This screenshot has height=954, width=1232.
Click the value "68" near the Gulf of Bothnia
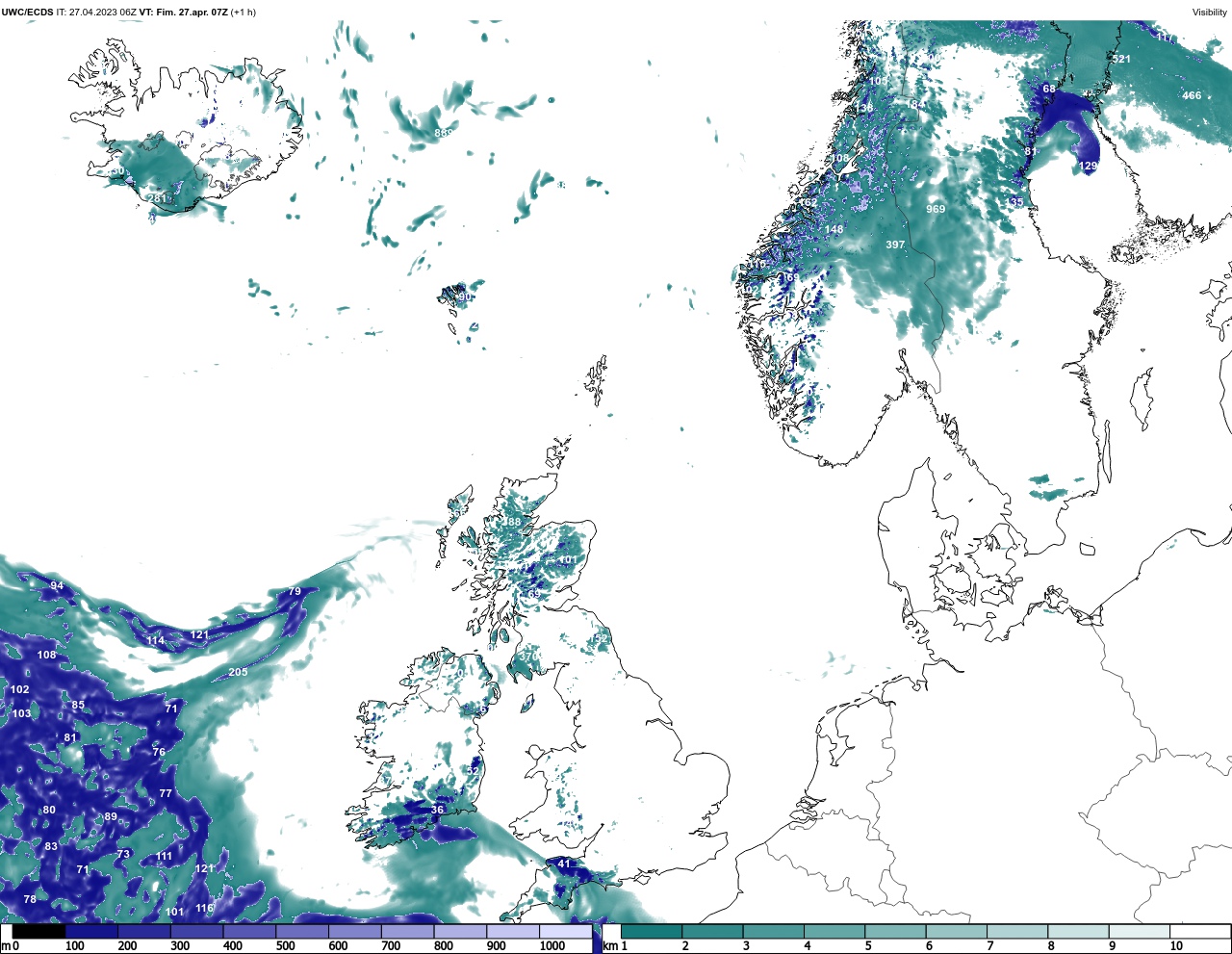[1049, 90]
